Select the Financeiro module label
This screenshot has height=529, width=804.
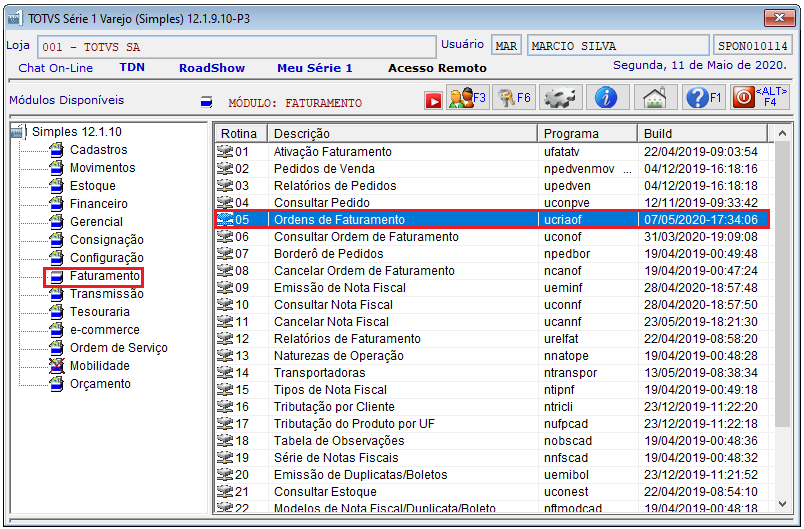point(98,204)
